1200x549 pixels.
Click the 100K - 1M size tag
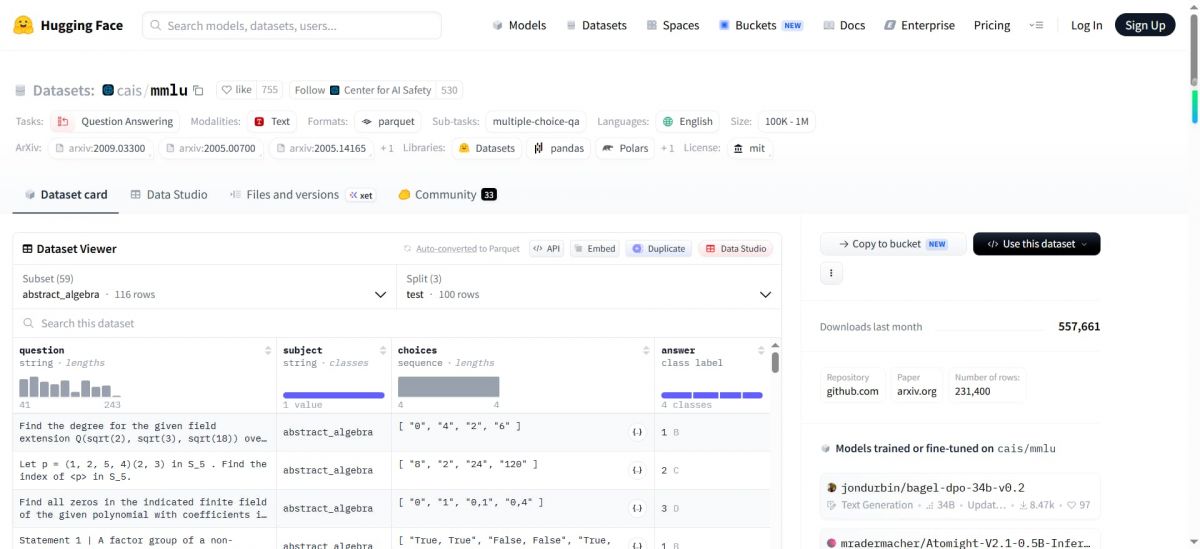[787, 122]
